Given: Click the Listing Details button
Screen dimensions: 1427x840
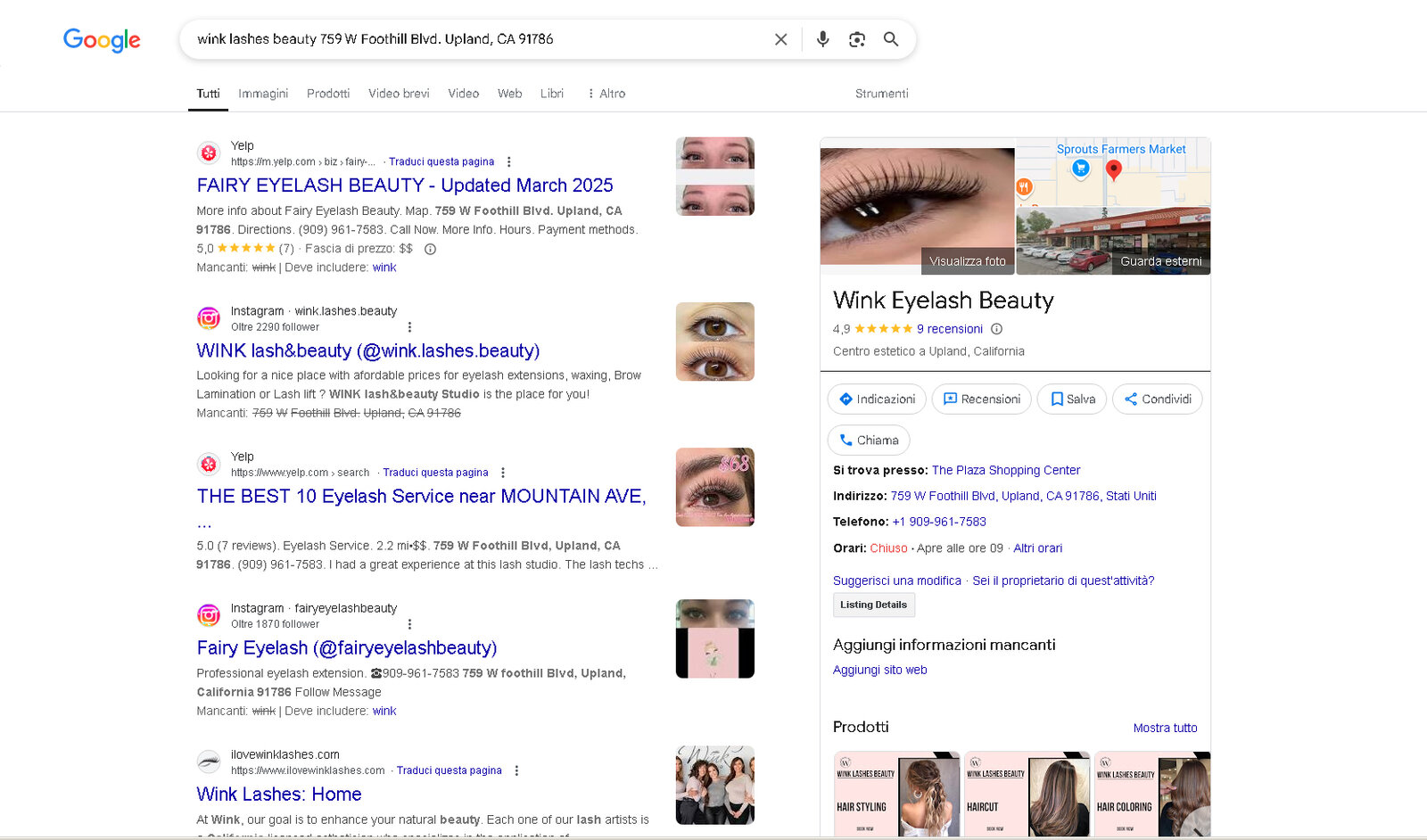Looking at the screenshot, I should pyautogui.click(x=873, y=605).
